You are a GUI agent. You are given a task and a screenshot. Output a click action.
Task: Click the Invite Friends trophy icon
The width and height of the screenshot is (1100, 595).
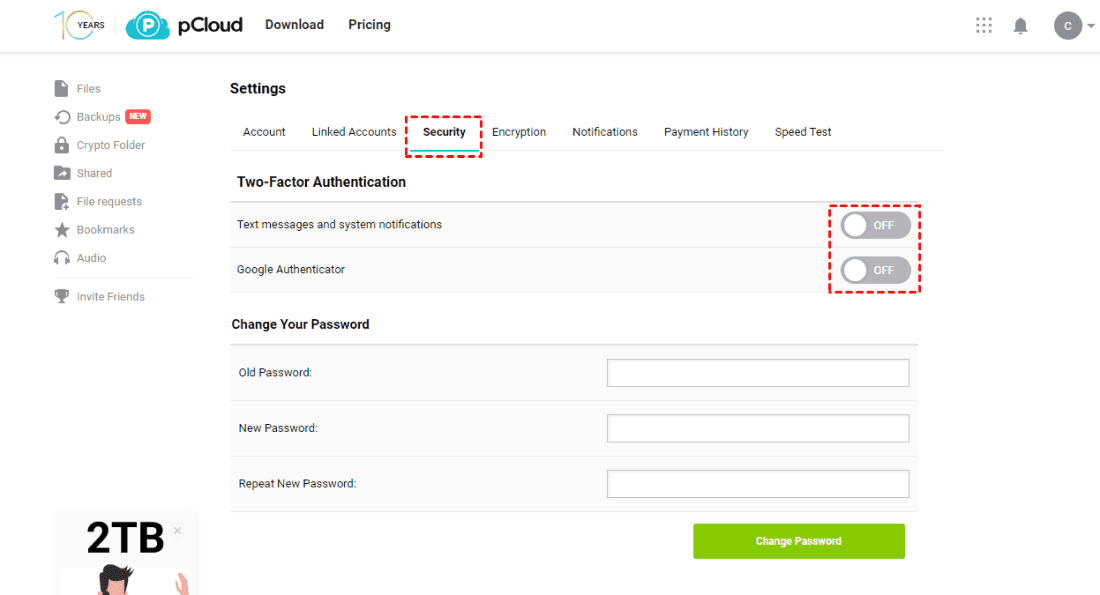pos(62,297)
